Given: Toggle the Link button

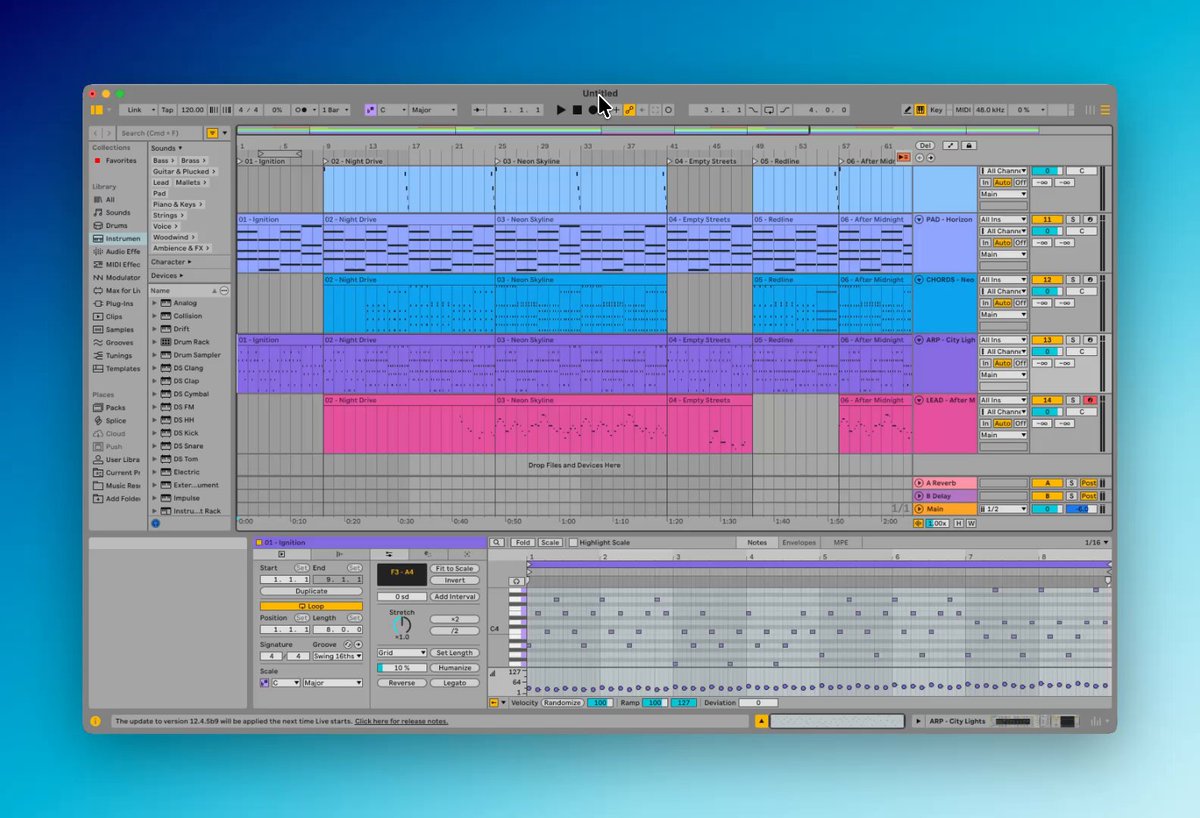Looking at the screenshot, I should (x=134, y=110).
